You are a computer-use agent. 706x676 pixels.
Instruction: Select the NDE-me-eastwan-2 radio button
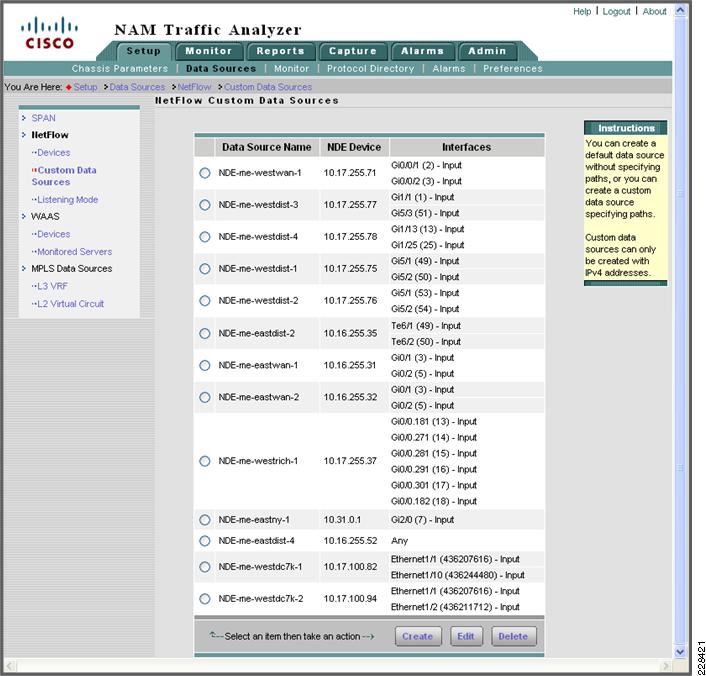coord(205,397)
